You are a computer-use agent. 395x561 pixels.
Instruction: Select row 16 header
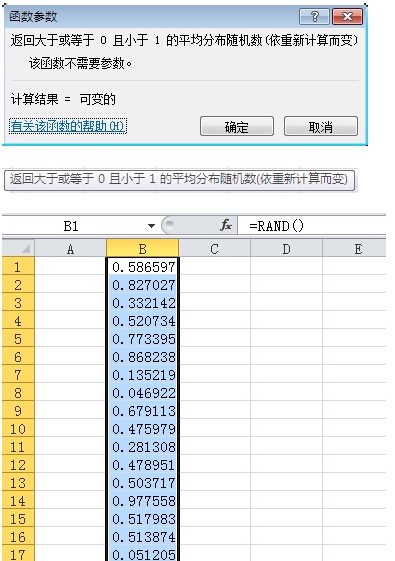click(18, 536)
